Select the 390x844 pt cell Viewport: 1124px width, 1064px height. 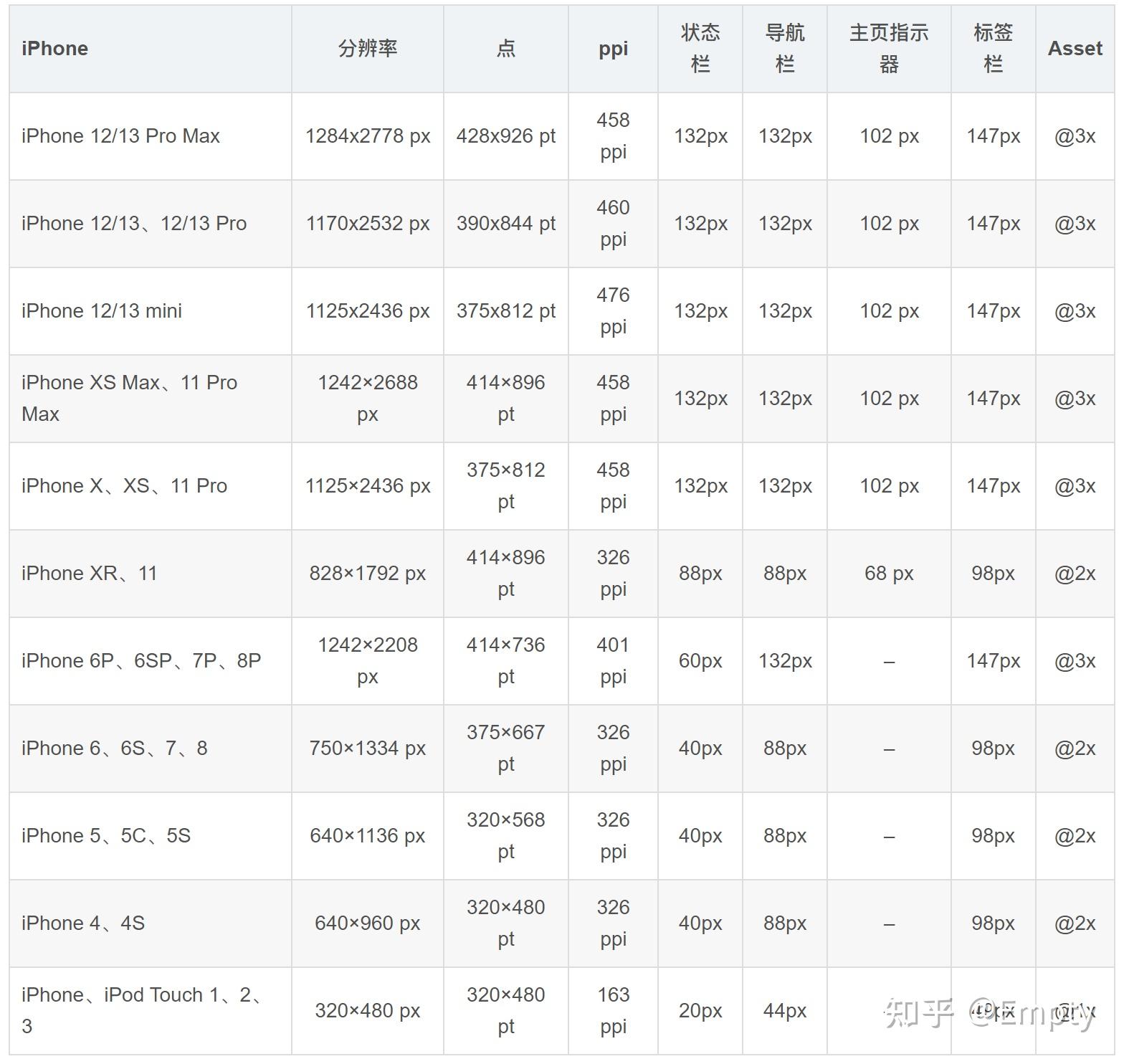coord(506,224)
